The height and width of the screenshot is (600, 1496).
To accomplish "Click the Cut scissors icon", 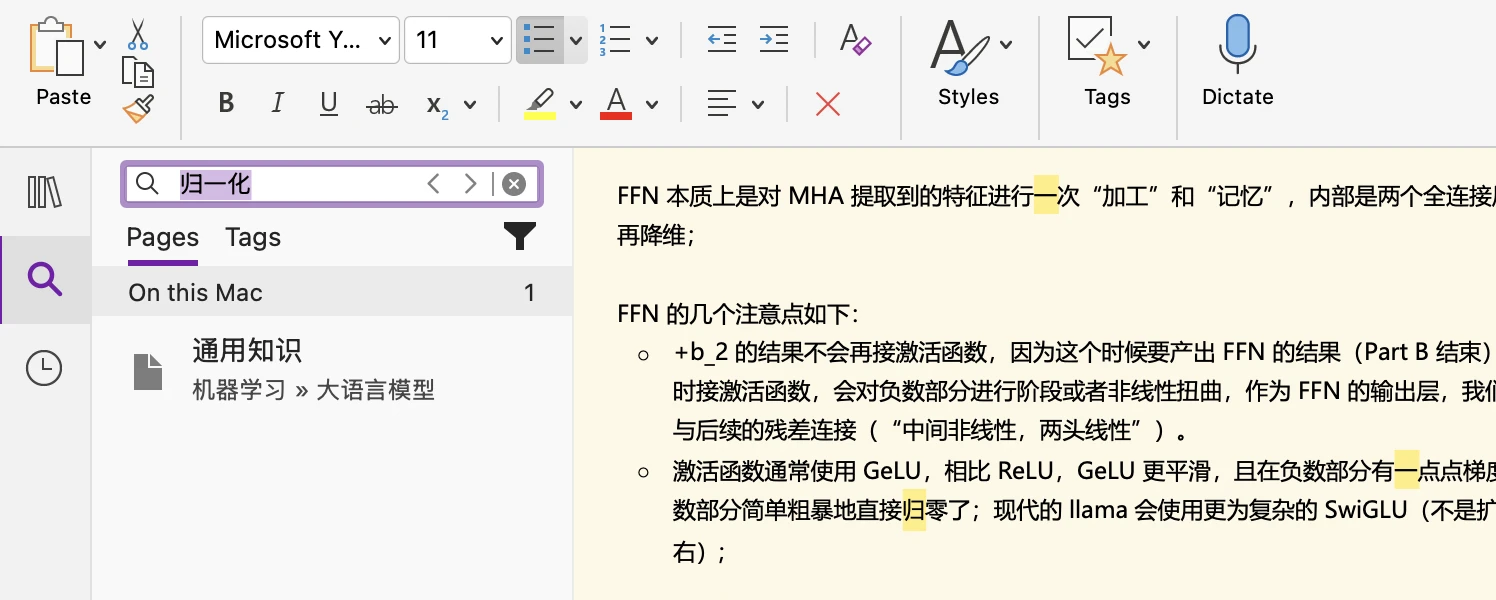I will point(138,35).
